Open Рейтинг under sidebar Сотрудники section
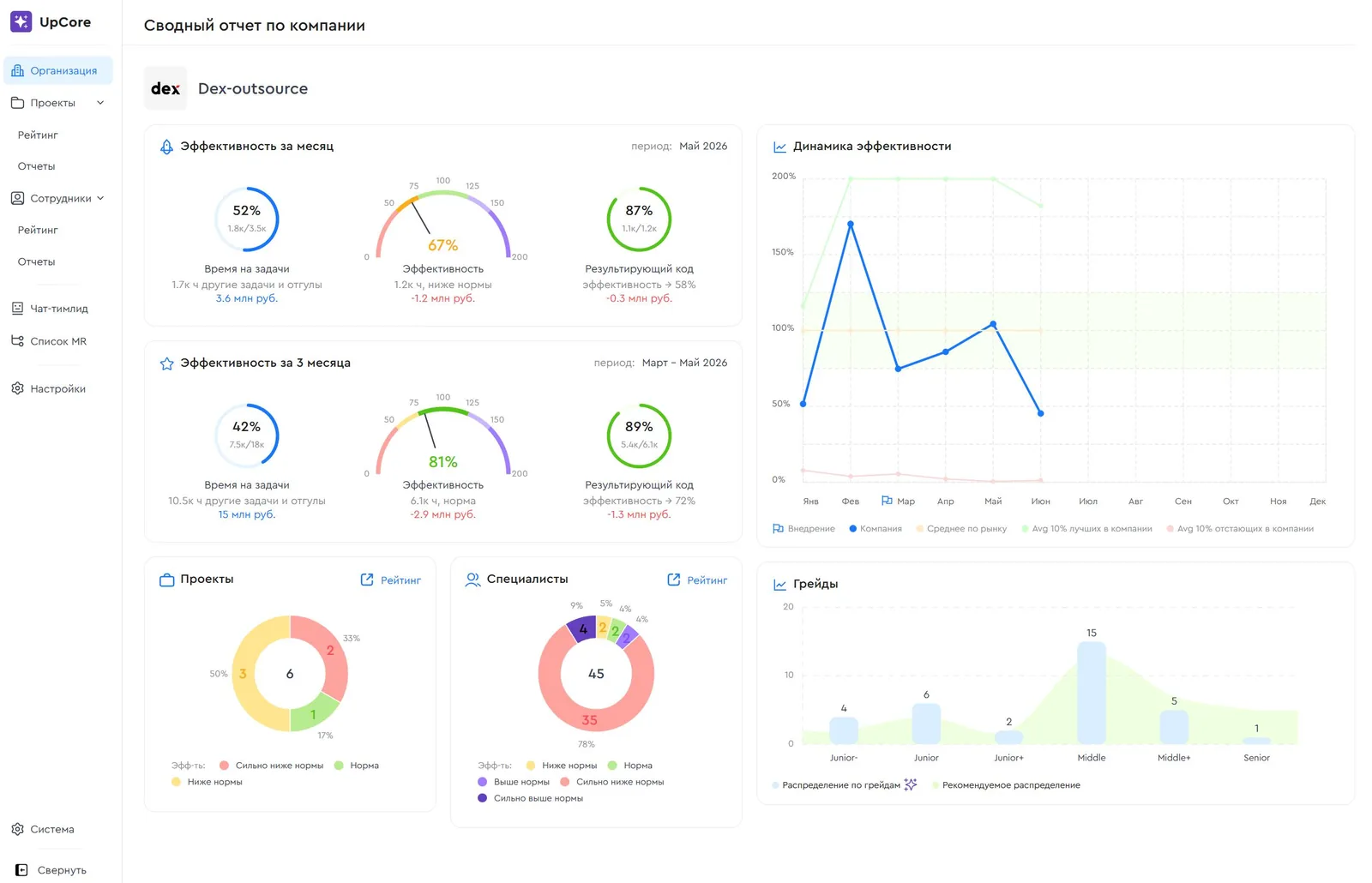This screenshot has width=1372, height=883. point(38,230)
